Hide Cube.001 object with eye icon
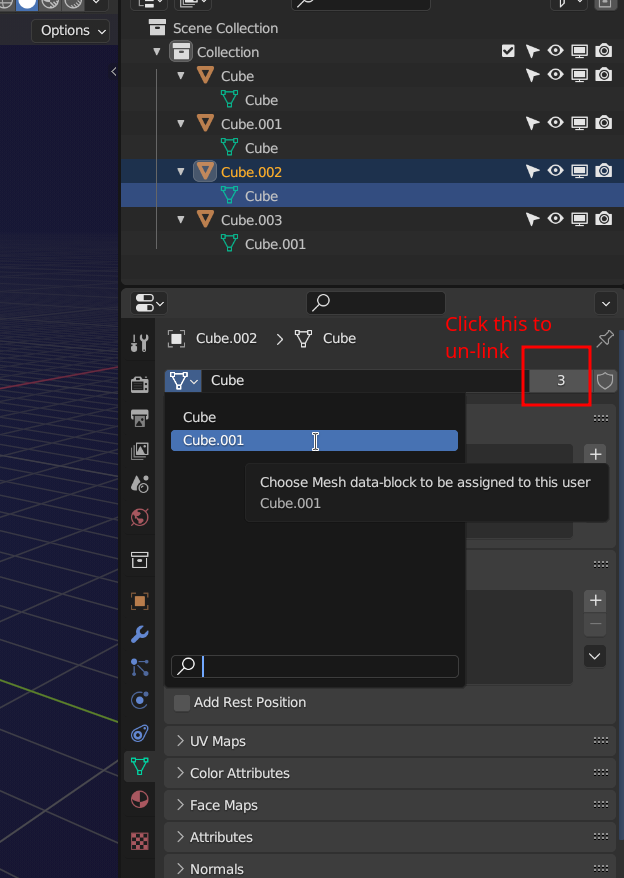 (555, 123)
